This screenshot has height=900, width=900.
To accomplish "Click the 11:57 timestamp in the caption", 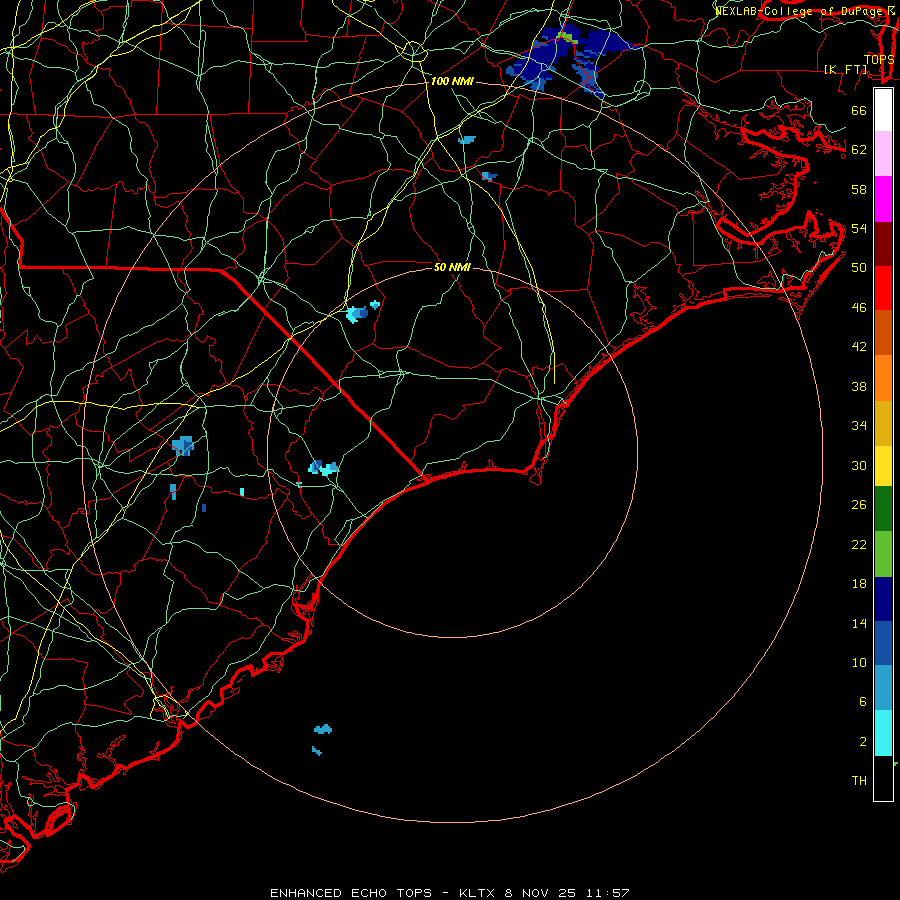I will [x=607, y=893].
